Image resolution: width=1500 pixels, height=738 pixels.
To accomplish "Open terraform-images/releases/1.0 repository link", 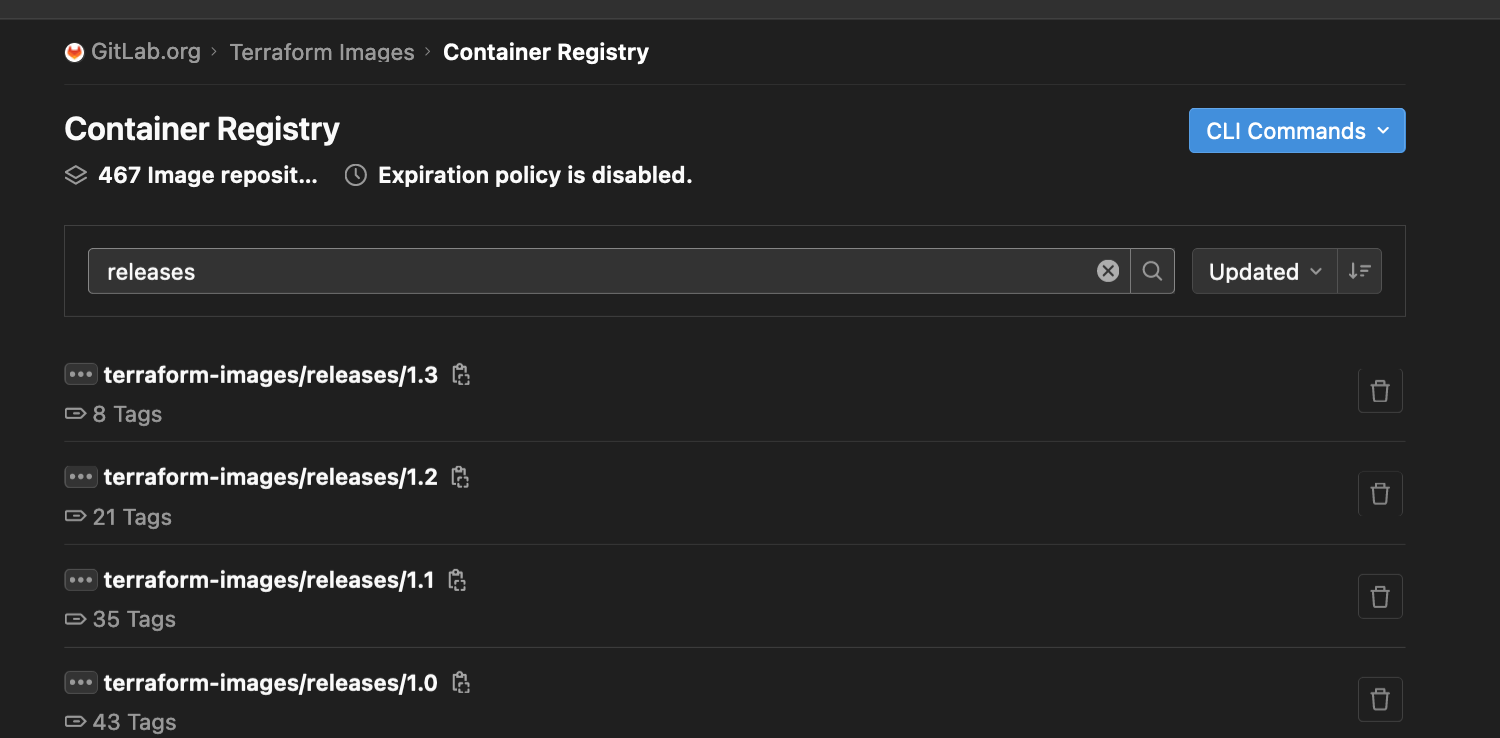I will click(x=270, y=683).
